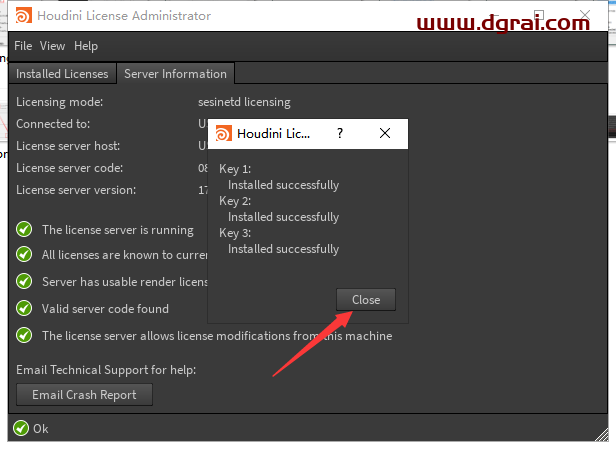The width and height of the screenshot is (616, 449).
Task: Click the 'Key 2:' line in the dialog
Action: 235,201
